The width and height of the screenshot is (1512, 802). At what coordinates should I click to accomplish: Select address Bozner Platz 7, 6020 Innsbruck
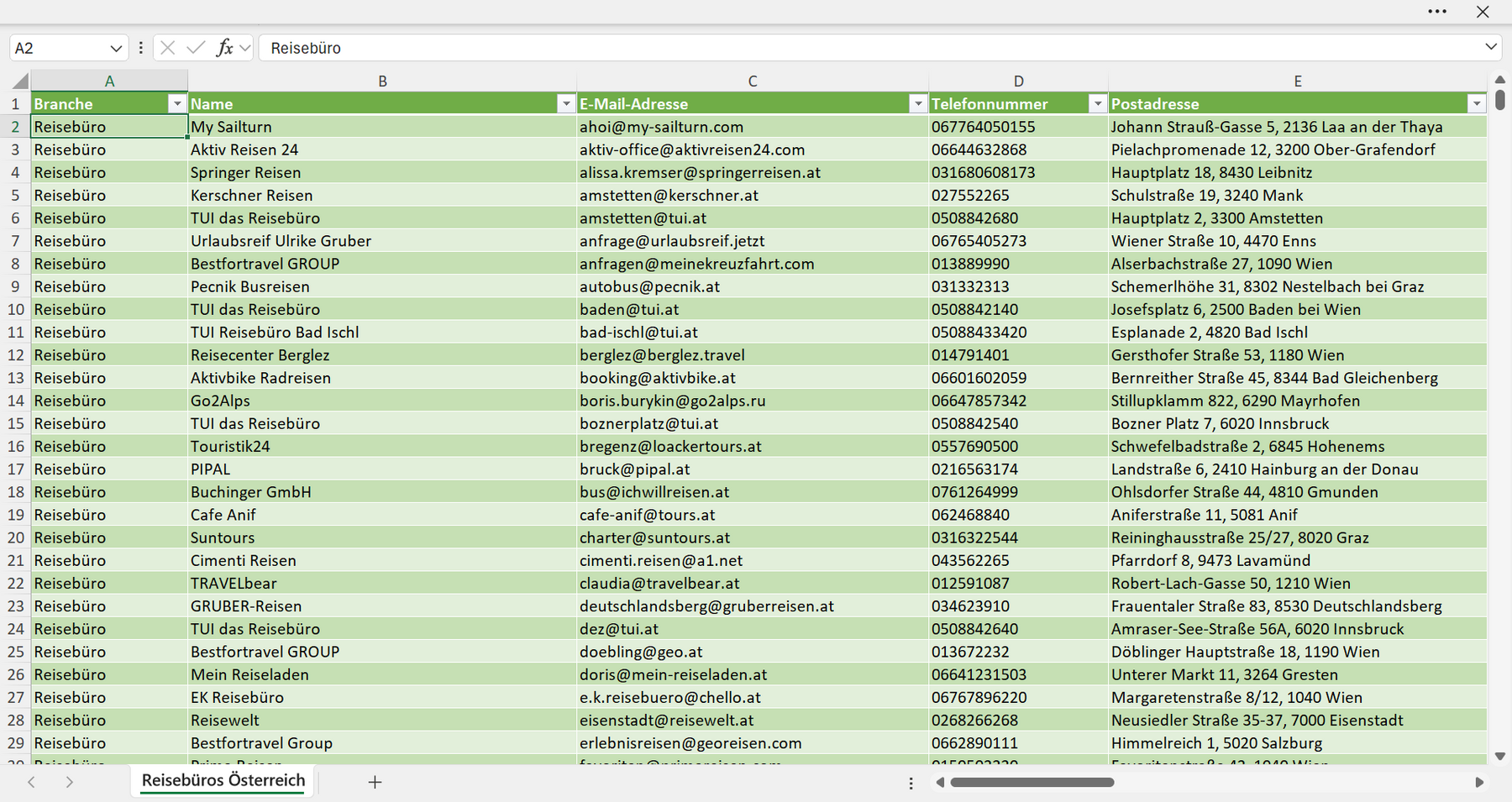coord(1298,423)
